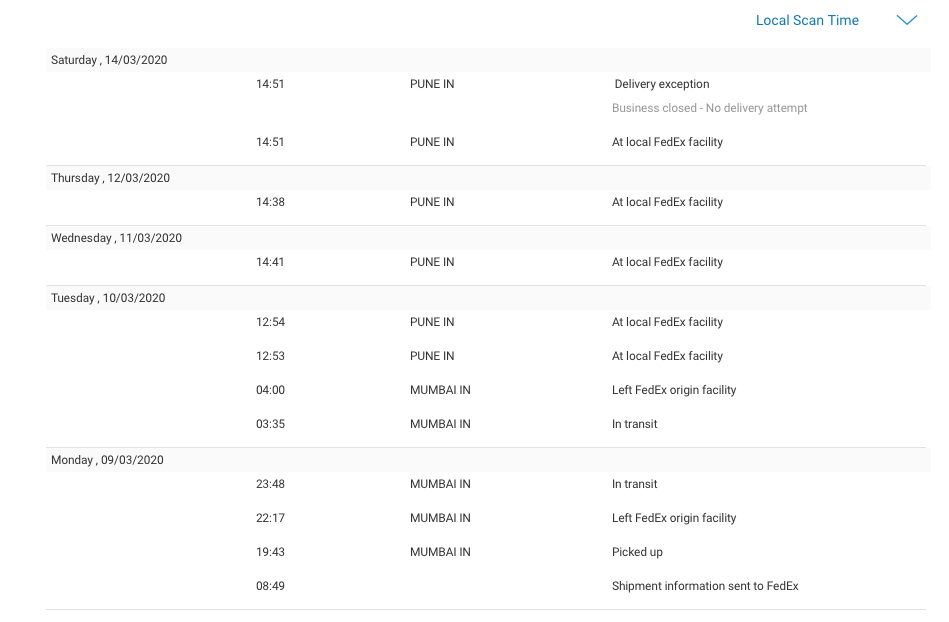Click 'Shipment information sent to FedEx' entry
The width and height of the screenshot is (949, 622).
pyautogui.click(x=705, y=586)
